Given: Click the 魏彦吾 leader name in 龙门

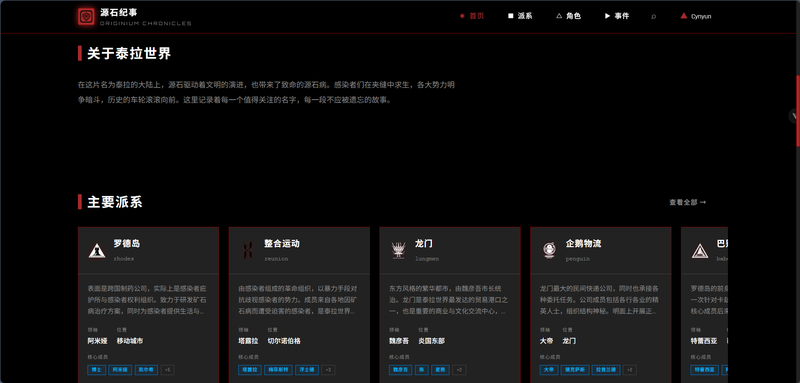Looking at the screenshot, I should tap(399, 341).
